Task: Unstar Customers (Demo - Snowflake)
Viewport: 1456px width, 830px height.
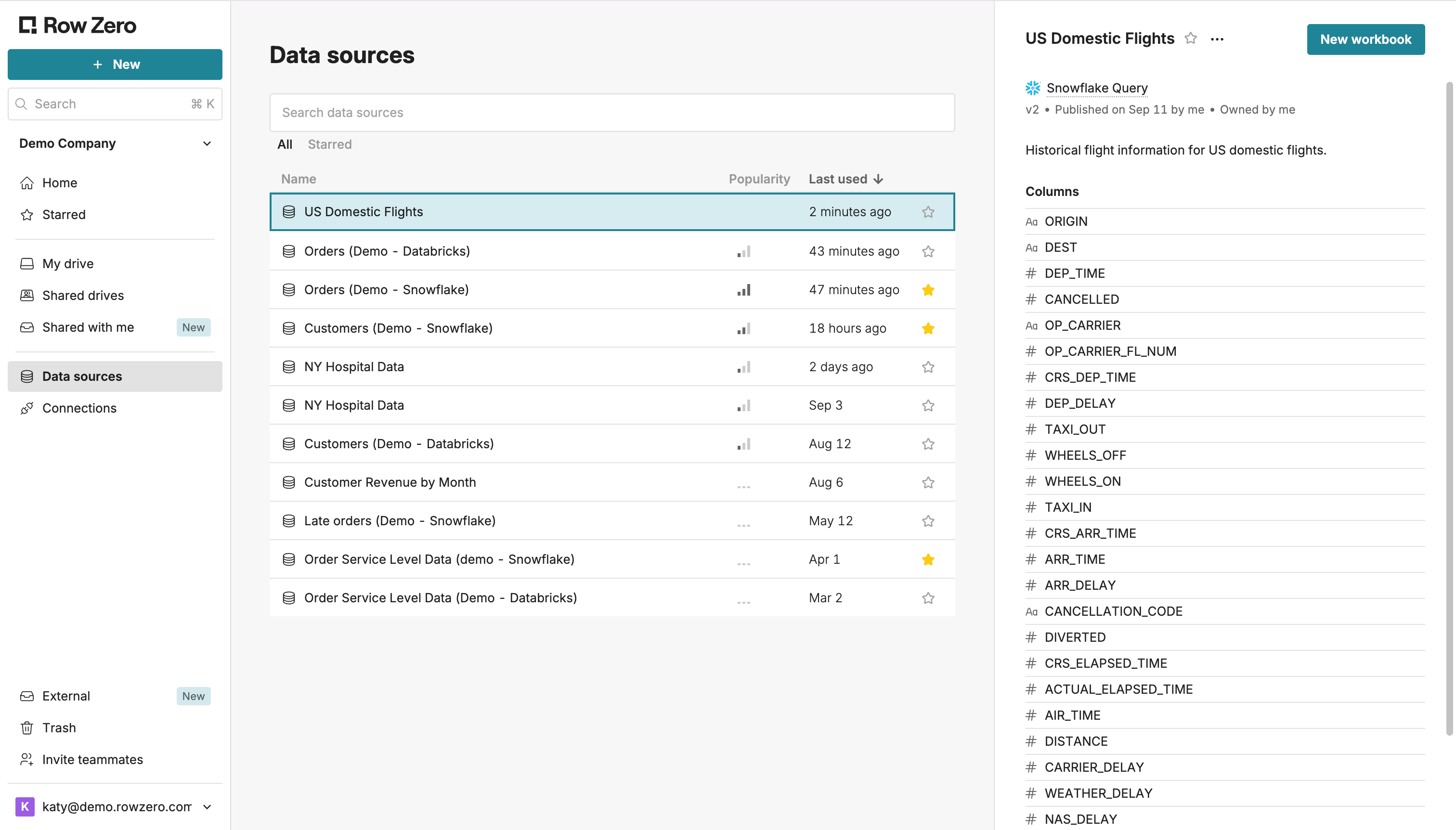Action: point(928,328)
